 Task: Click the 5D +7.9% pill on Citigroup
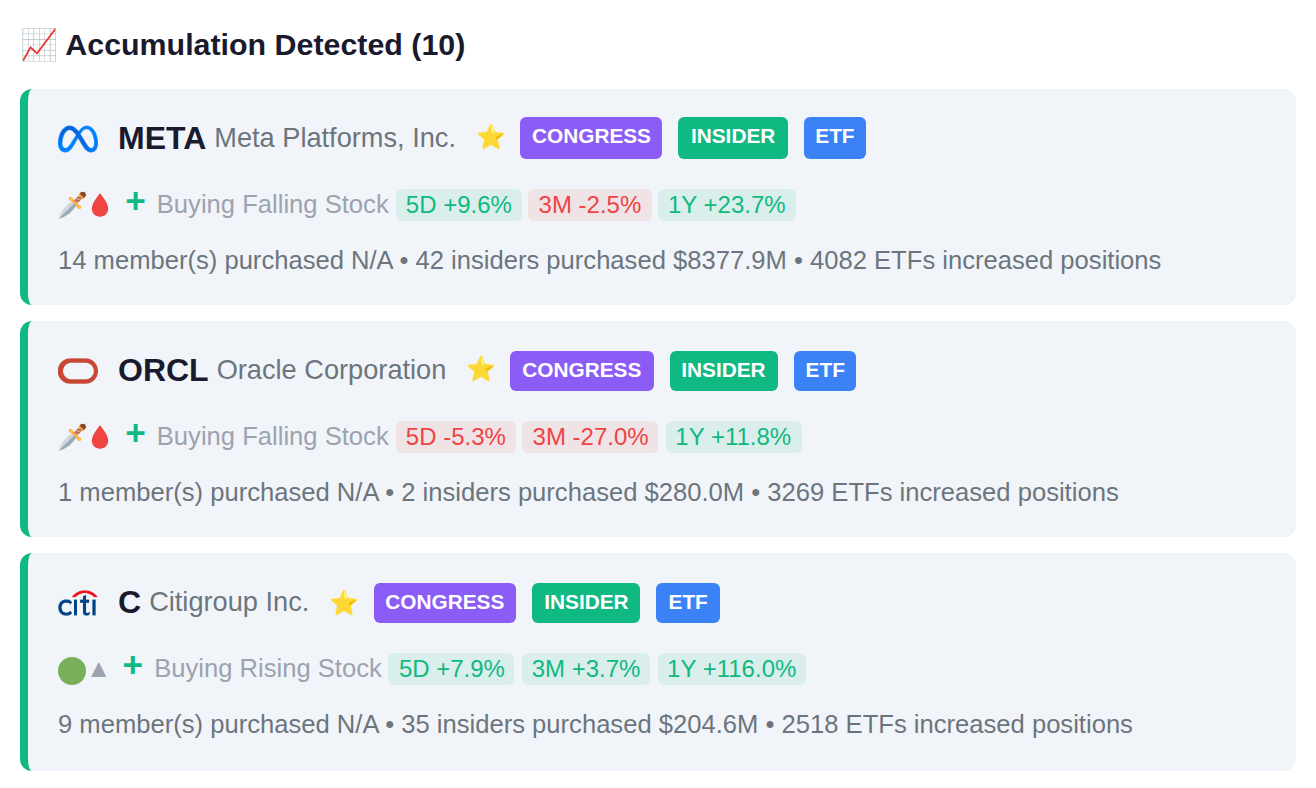point(451,669)
